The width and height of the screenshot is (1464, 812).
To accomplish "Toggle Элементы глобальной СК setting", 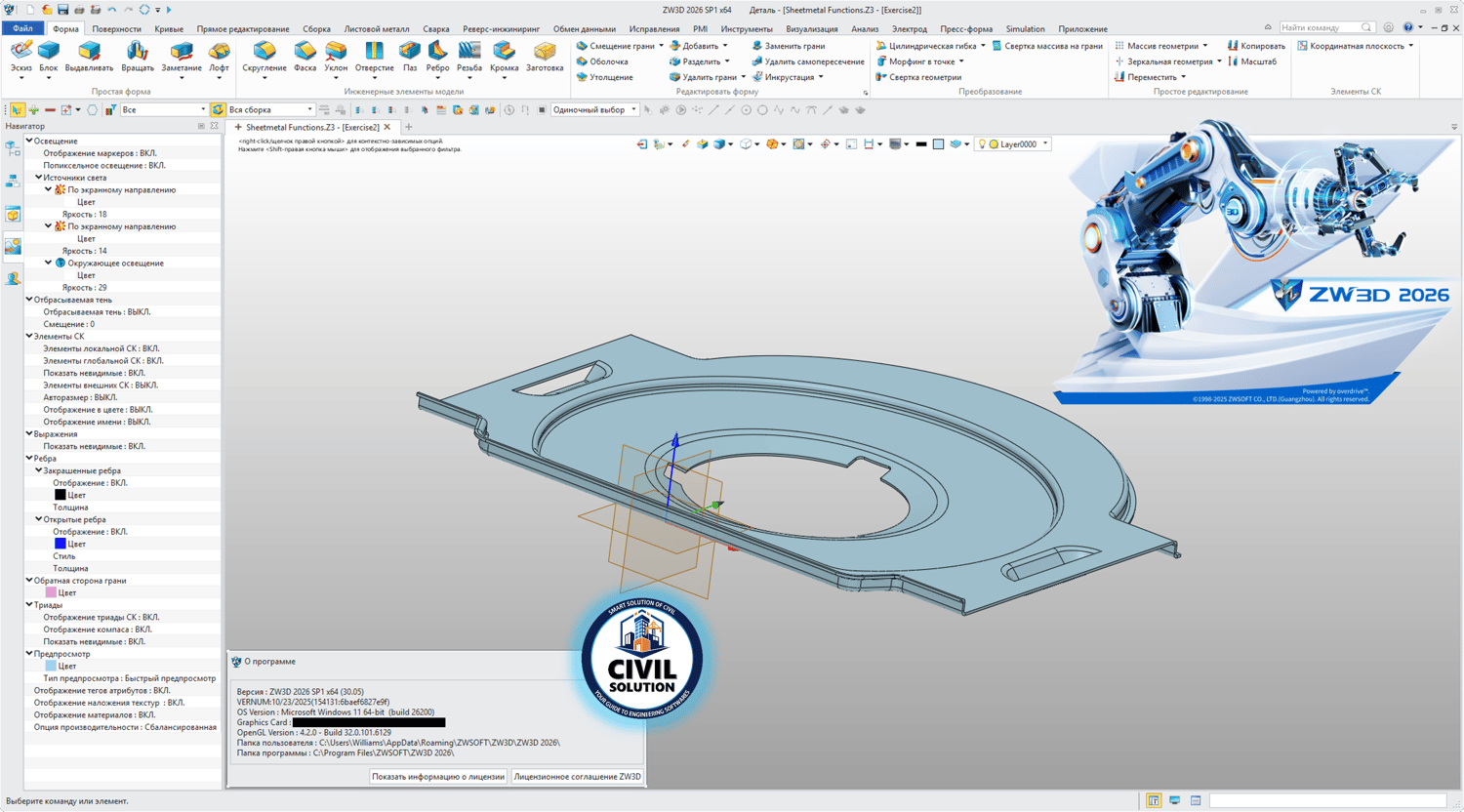I will (103, 361).
